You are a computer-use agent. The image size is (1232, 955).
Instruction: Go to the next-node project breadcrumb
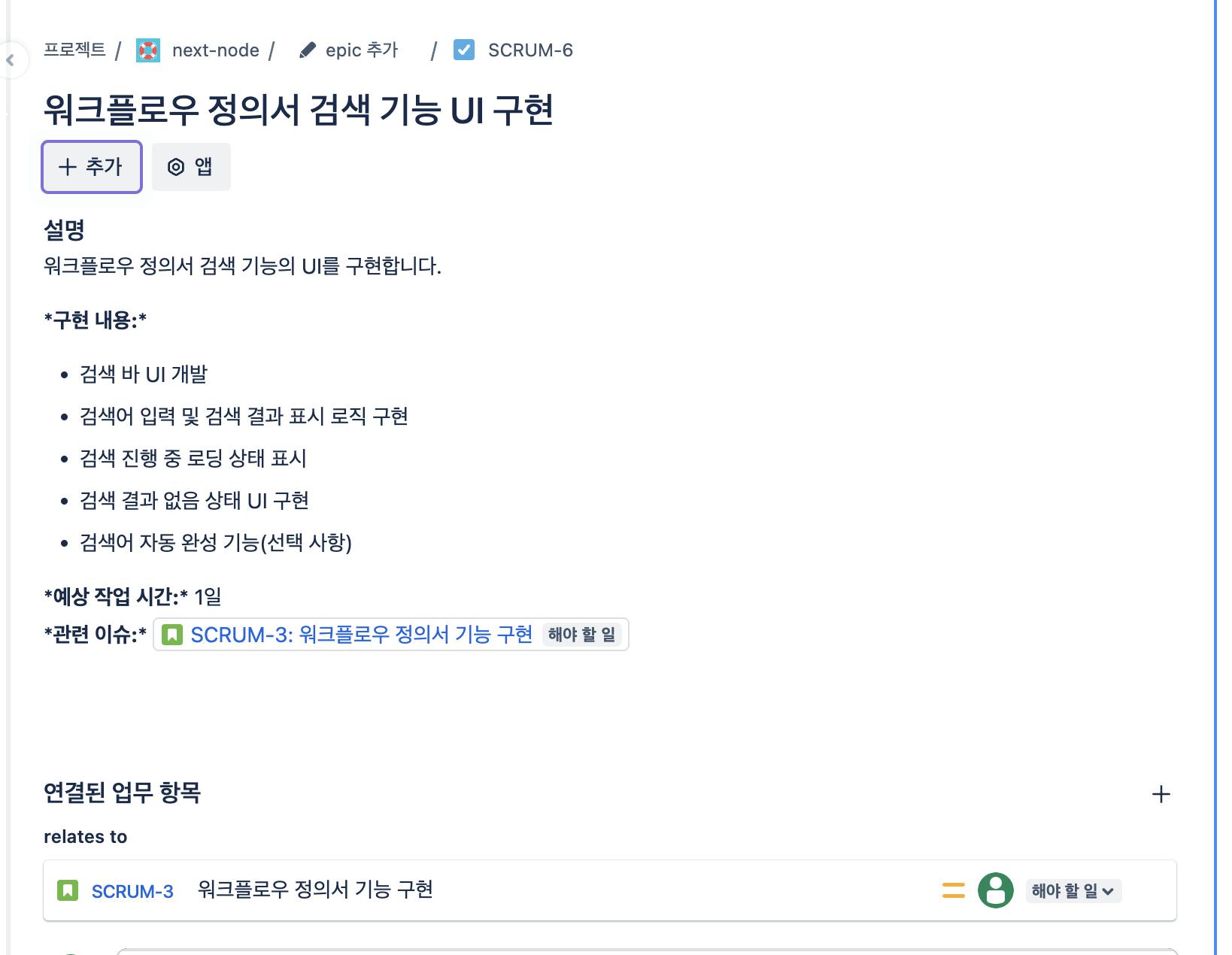(x=215, y=50)
